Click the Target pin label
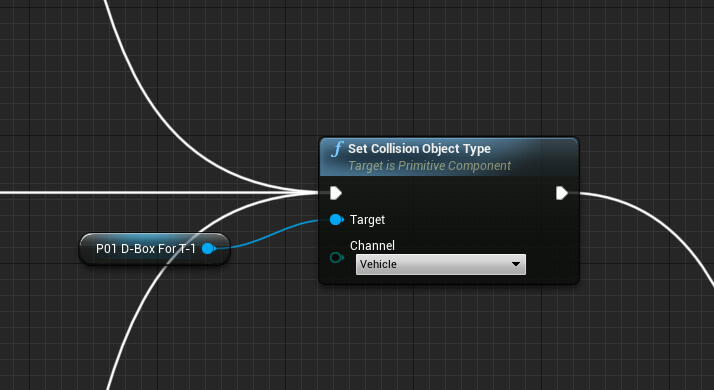 pos(367,220)
